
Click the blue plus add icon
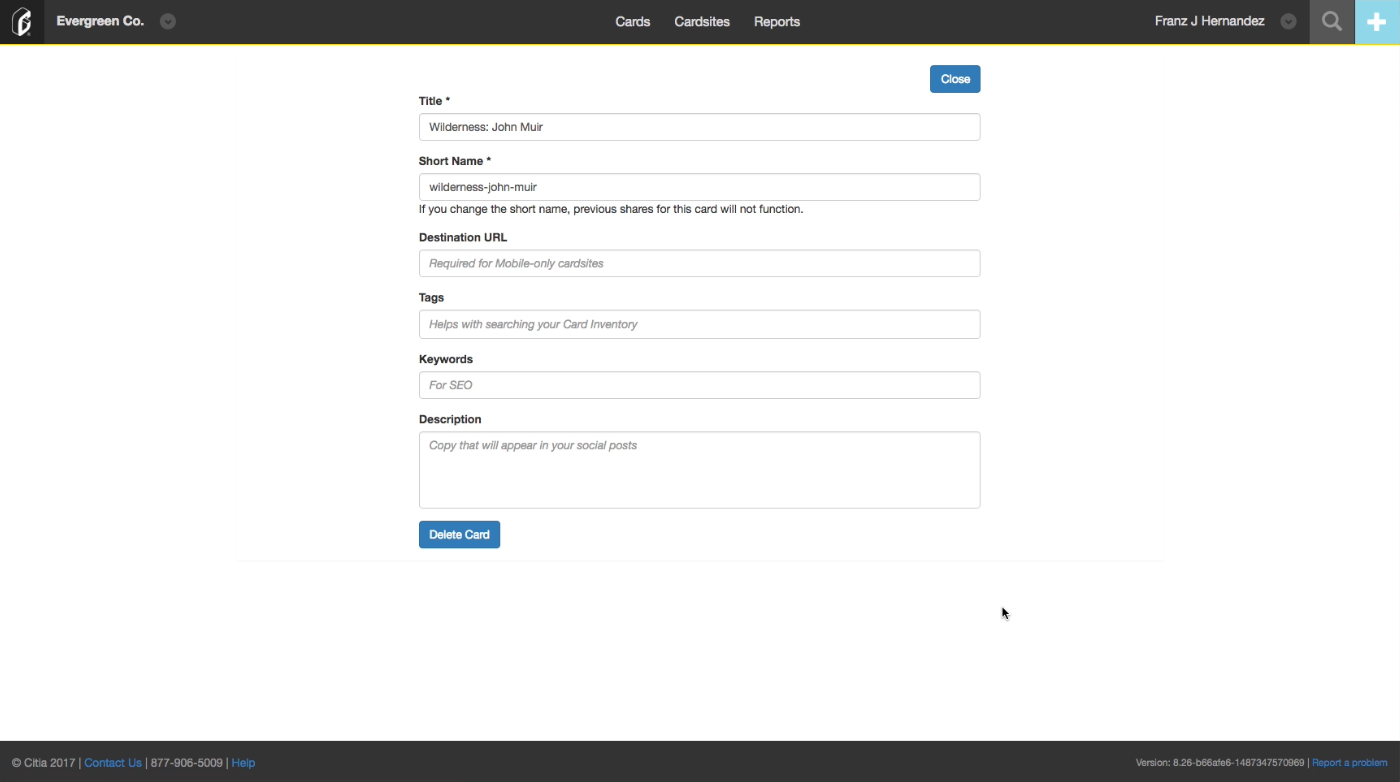click(x=1377, y=21)
